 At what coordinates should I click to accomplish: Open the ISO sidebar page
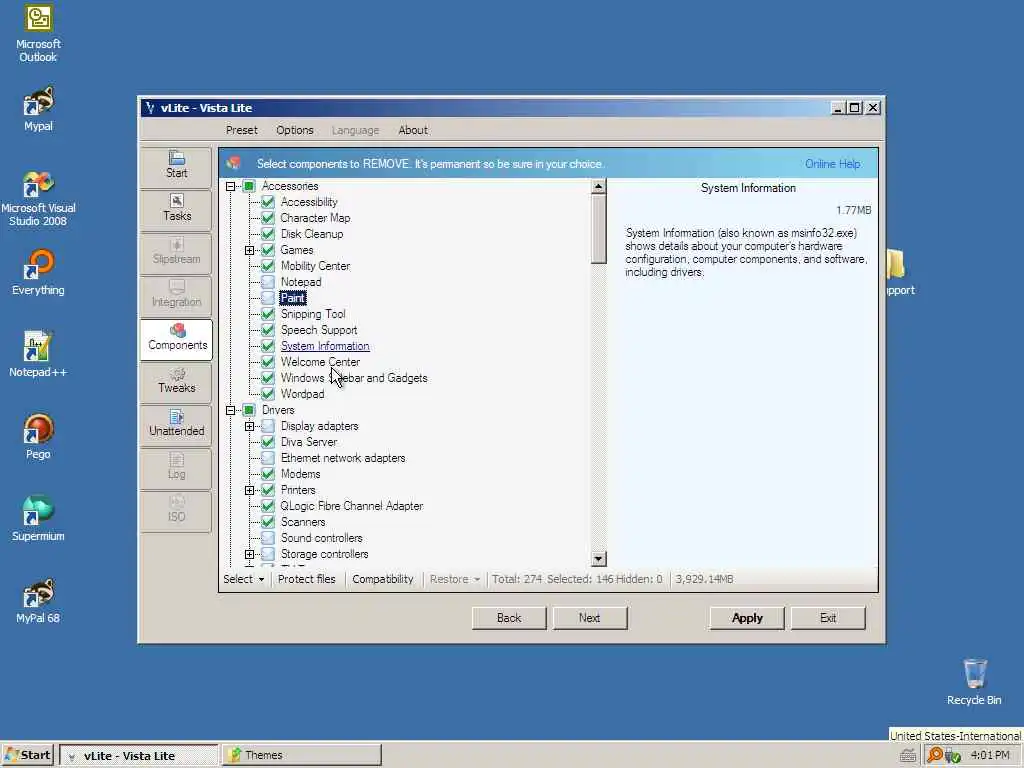[176, 510]
